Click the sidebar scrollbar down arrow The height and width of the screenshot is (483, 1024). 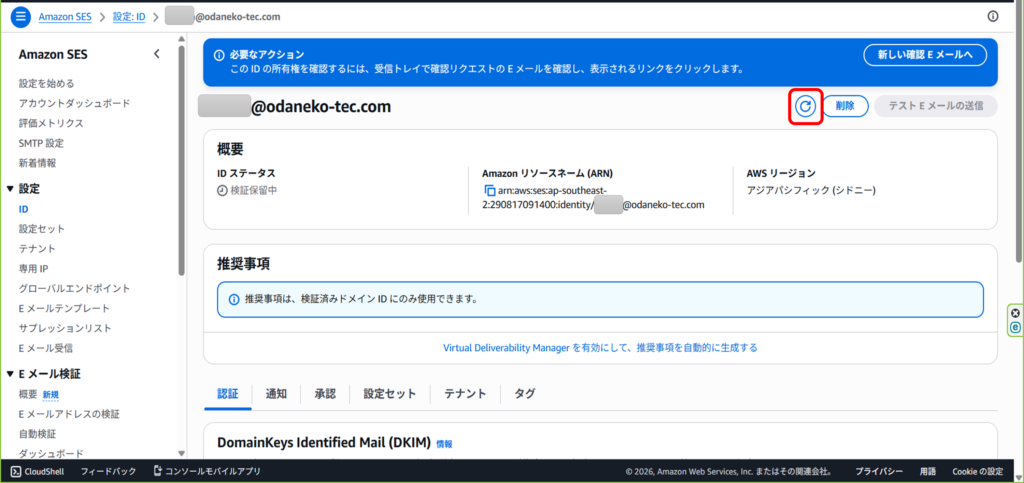click(x=182, y=454)
